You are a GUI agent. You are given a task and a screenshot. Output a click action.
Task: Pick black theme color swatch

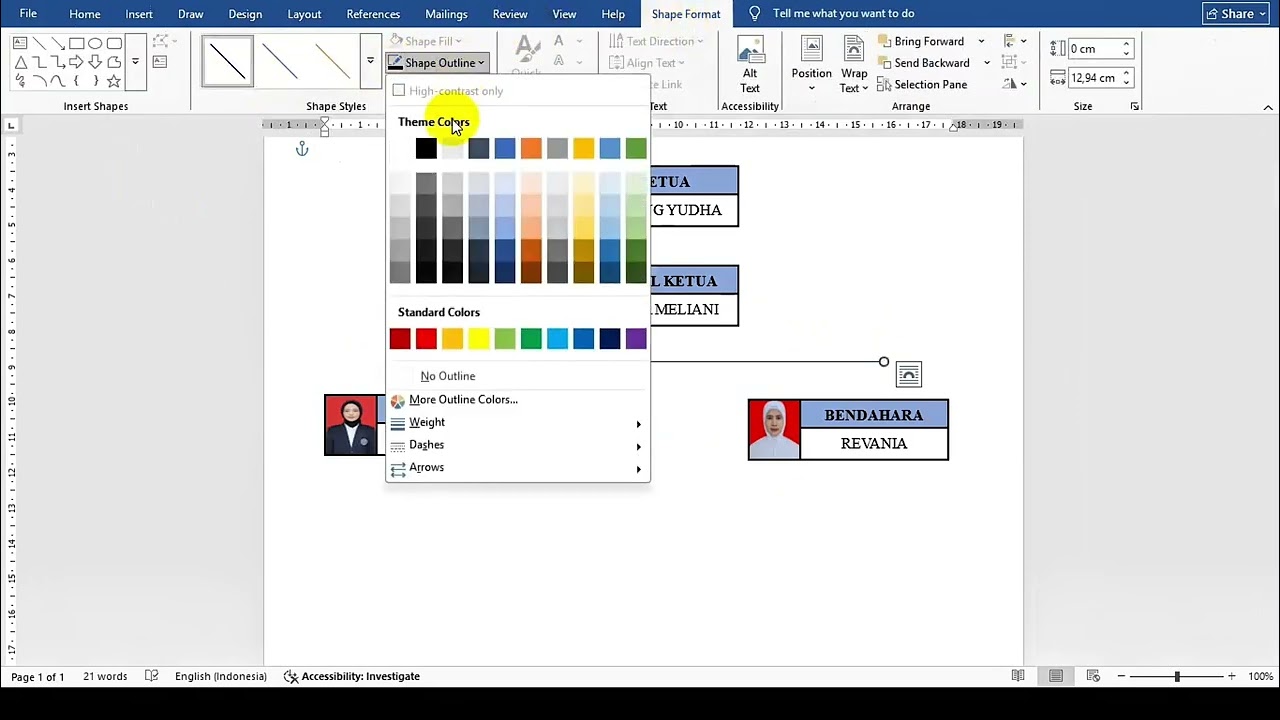tap(426, 149)
